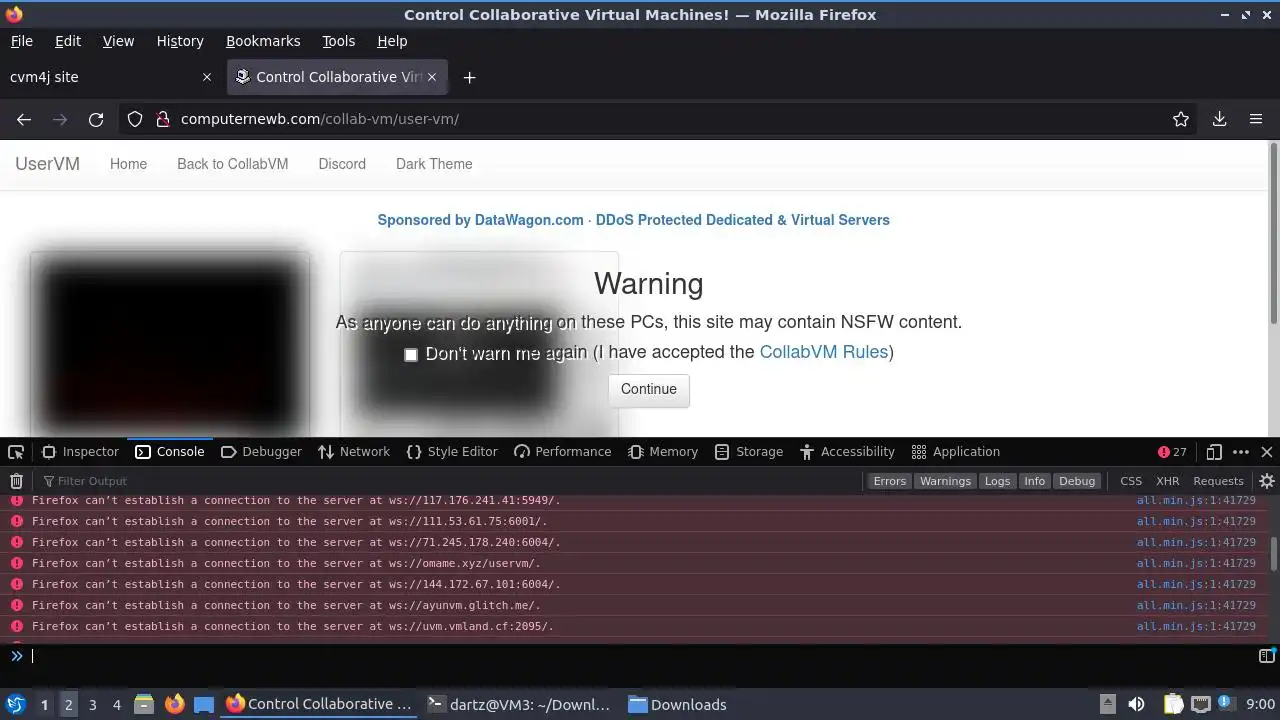Close the developer tools panel
Image resolution: width=1280 pixels, height=720 pixels.
click(x=1267, y=452)
